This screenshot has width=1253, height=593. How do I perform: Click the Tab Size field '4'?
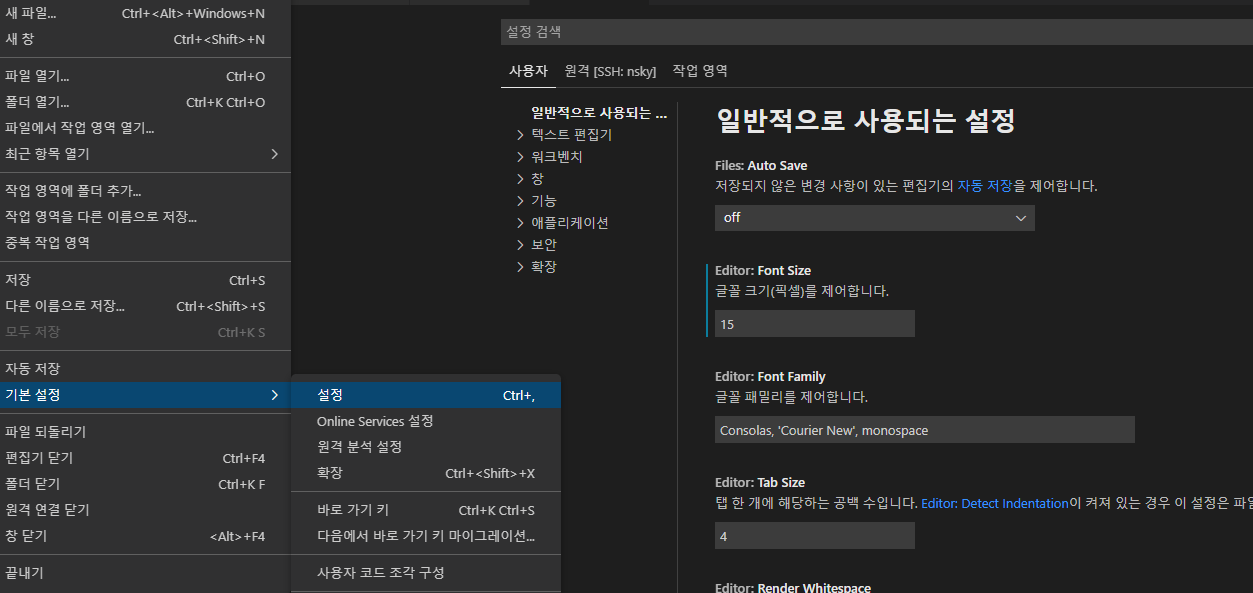click(x=815, y=536)
